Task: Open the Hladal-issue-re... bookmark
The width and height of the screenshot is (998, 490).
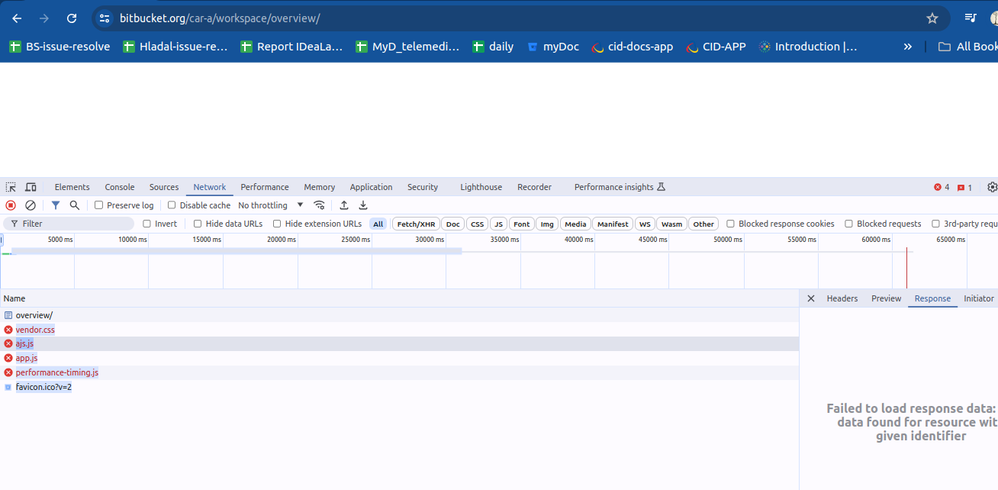Action: coord(176,46)
